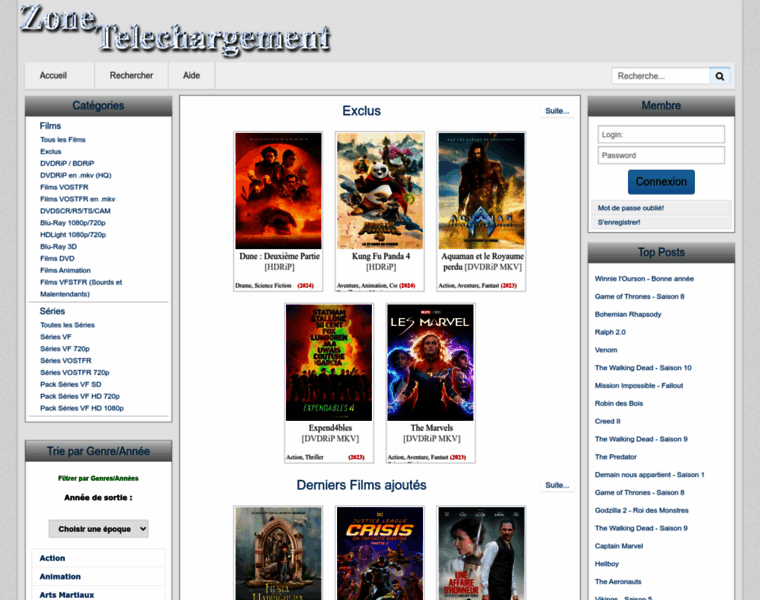This screenshot has height=600, width=760.
Task: Open Blu-Ray 3D category
Action: point(59,247)
